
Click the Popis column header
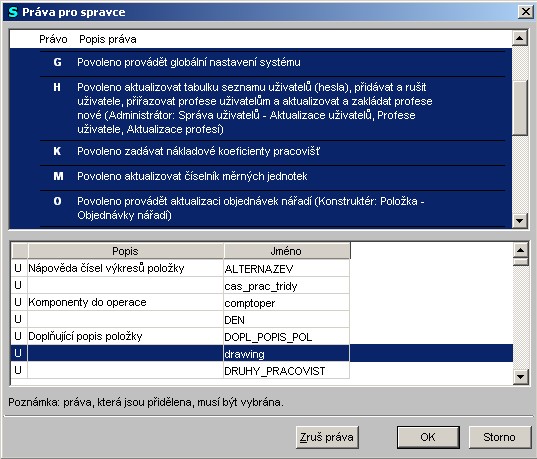click(x=125, y=251)
